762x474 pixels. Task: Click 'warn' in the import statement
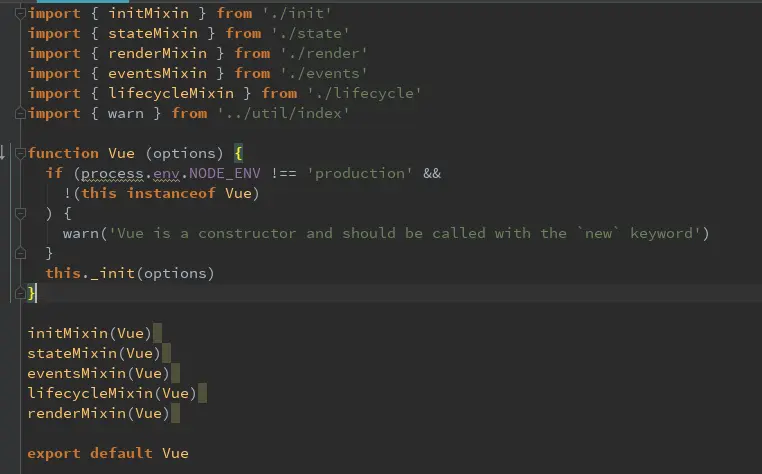click(x=126, y=113)
